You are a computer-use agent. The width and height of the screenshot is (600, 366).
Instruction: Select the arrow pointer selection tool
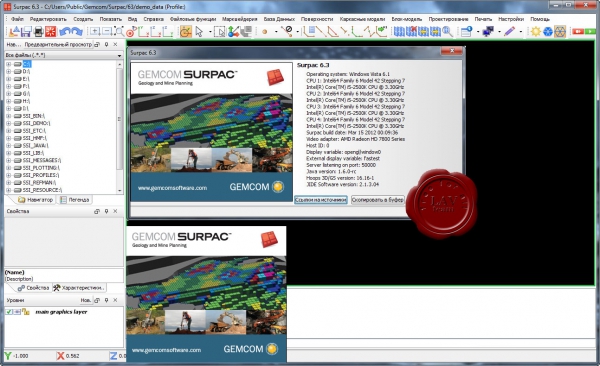point(199,31)
